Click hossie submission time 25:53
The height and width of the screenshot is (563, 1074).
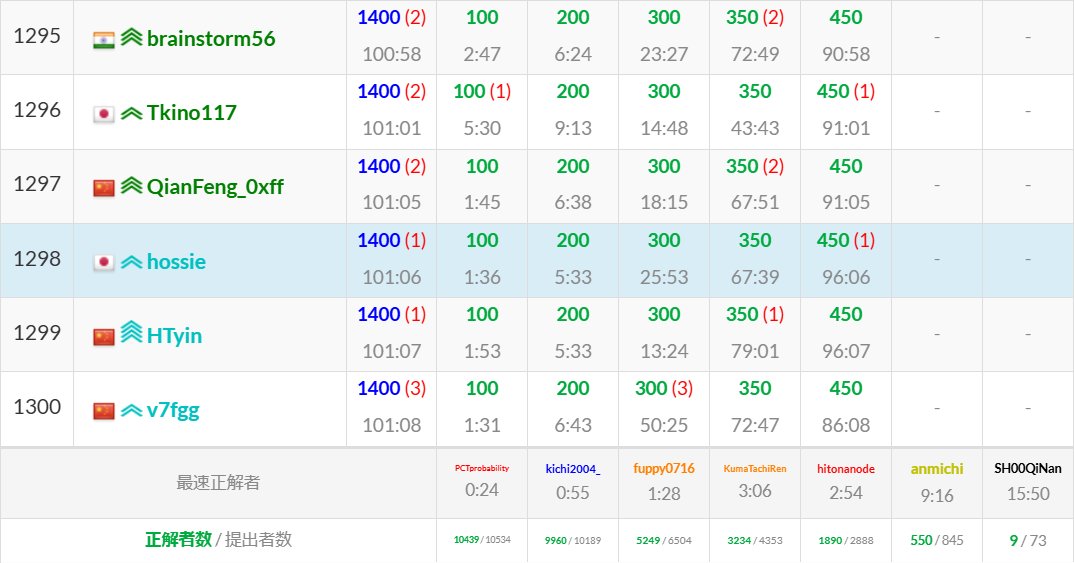[664, 277]
